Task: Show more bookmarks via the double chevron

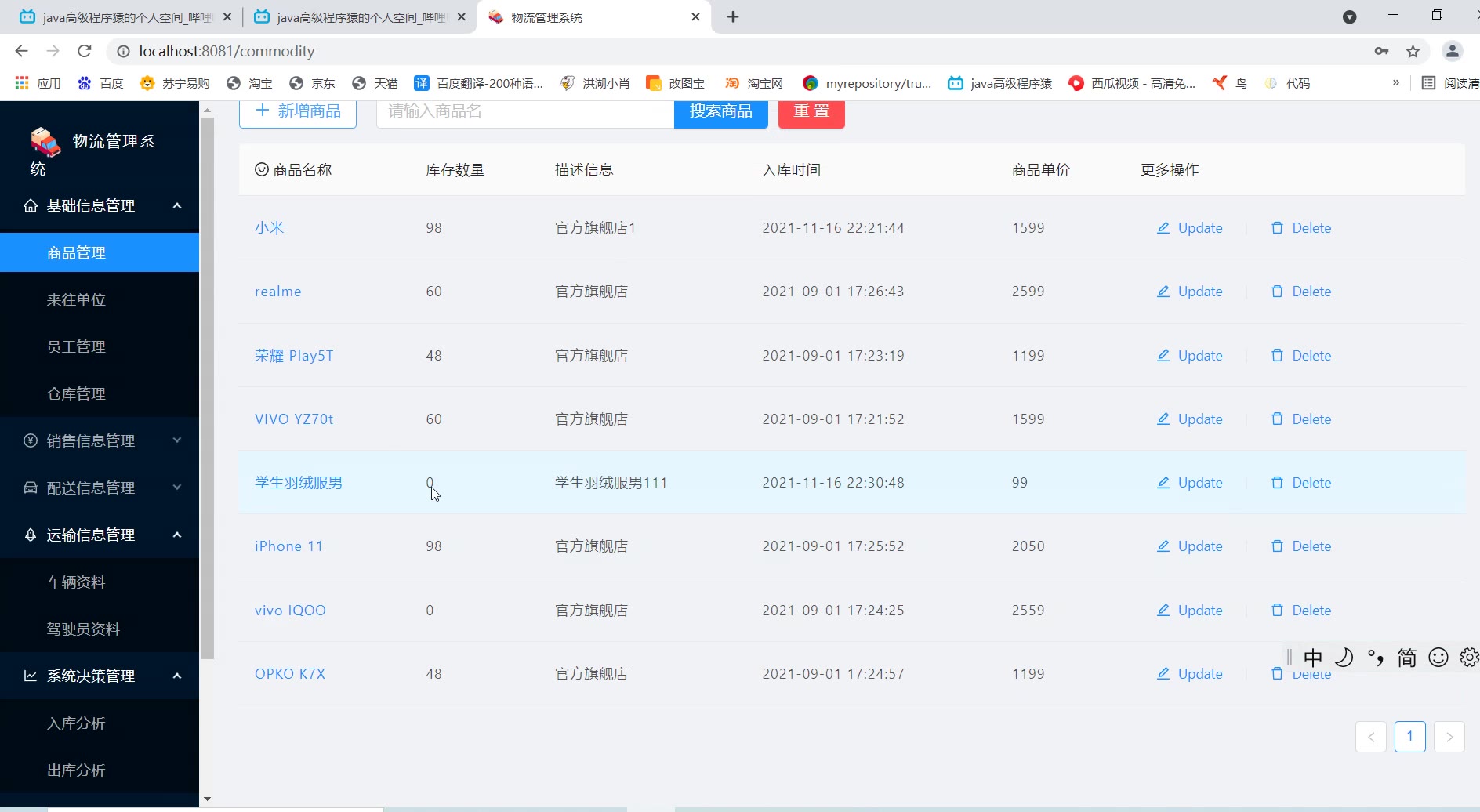Action: coord(1396,82)
